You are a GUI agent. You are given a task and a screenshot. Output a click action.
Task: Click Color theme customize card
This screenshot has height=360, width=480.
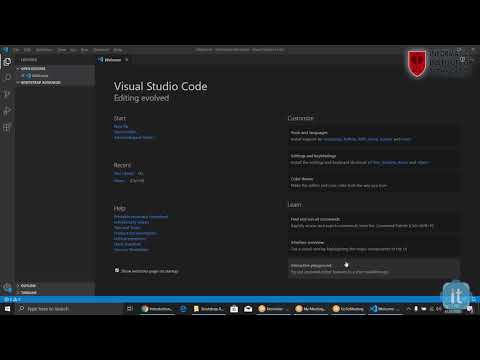[373, 182]
